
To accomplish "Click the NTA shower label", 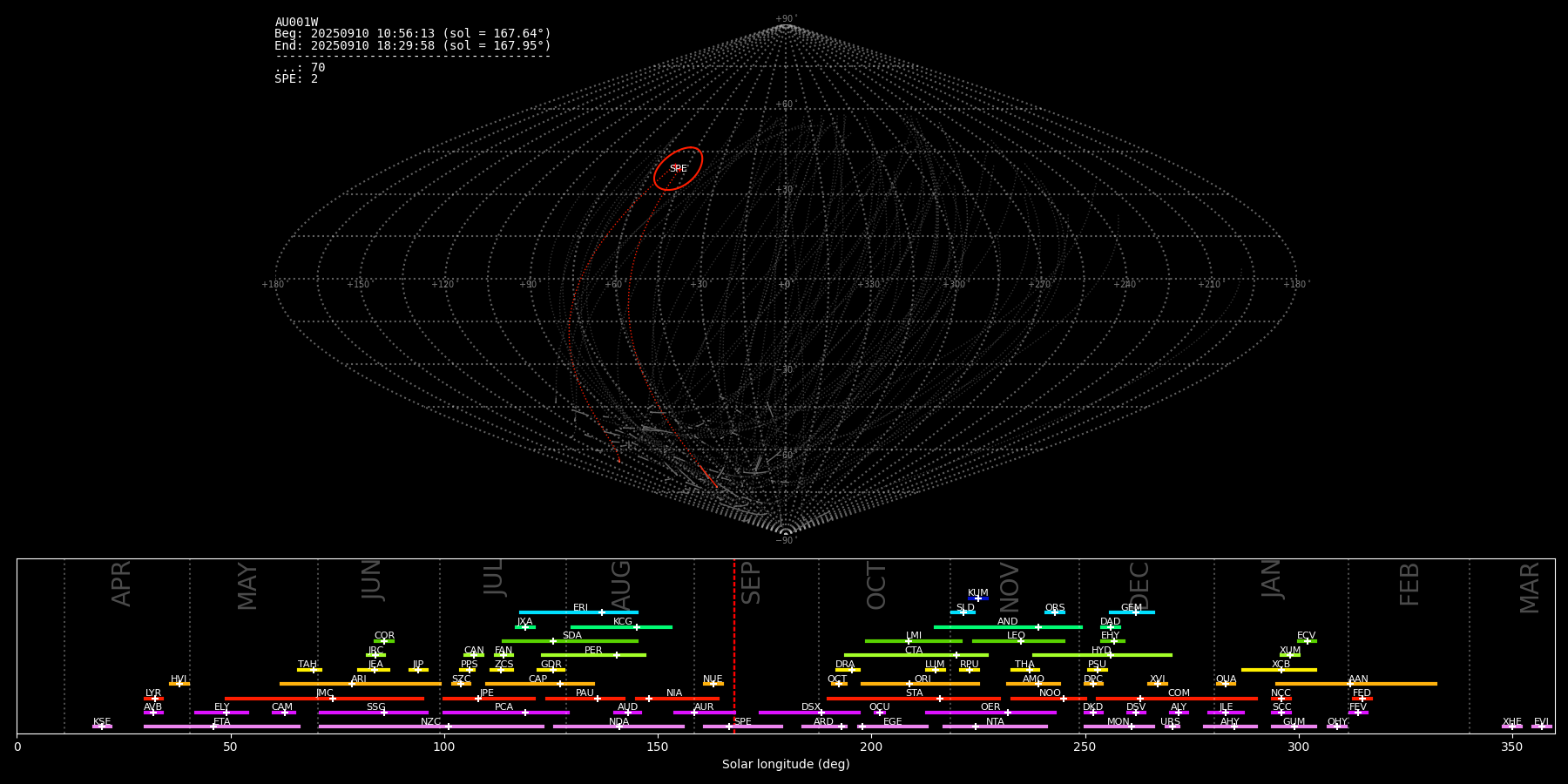I will tap(995, 722).
